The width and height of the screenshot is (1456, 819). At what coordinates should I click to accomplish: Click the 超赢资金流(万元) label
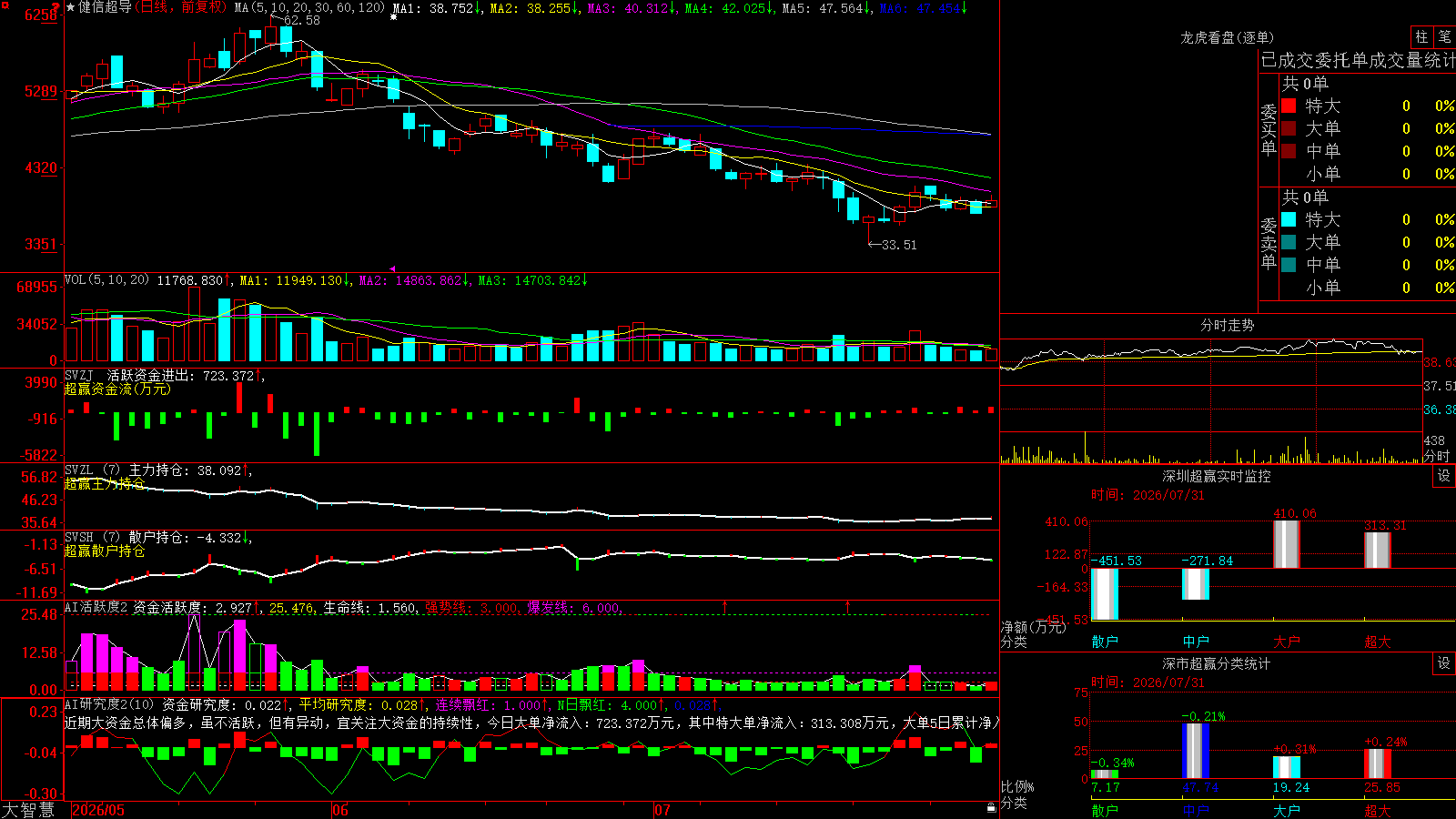pyautogui.click(x=117, y=389)
